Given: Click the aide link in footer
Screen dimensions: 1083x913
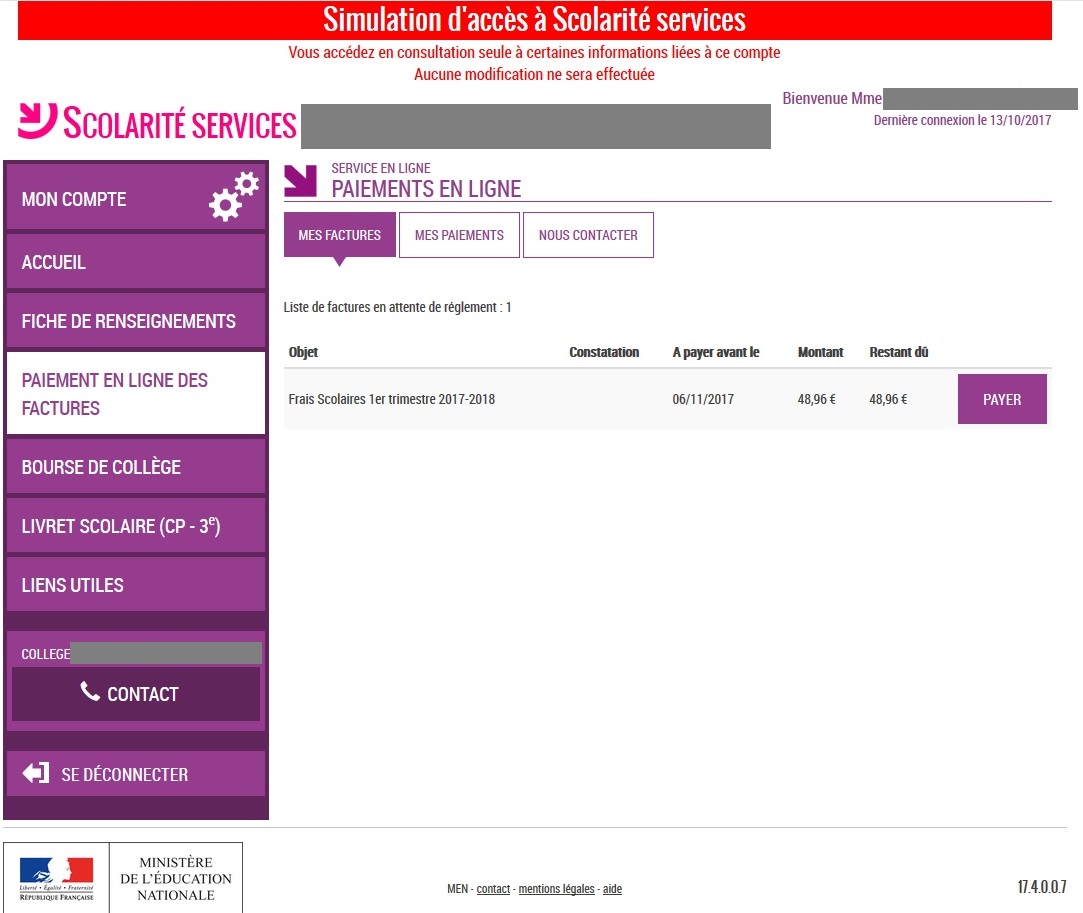Looking at the screenshot, I should pyautogui.click(x=612, y=889).
